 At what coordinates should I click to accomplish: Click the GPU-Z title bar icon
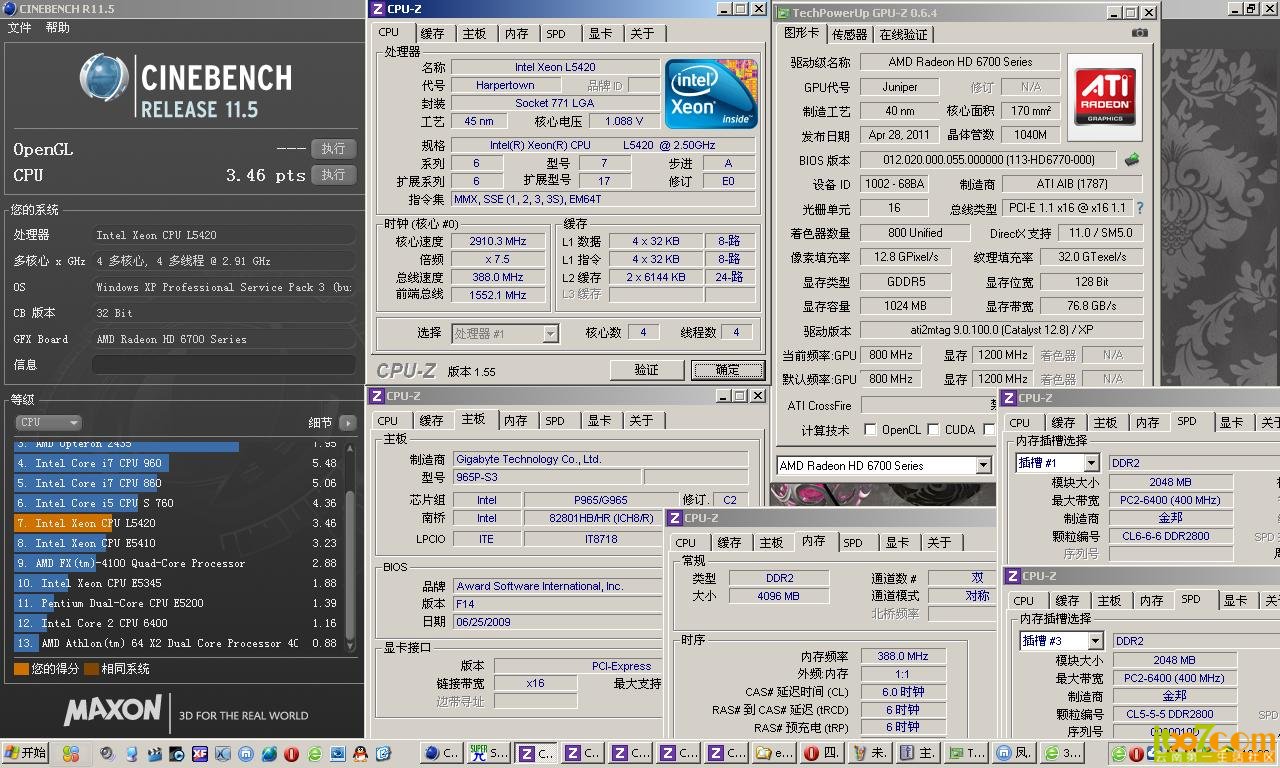coord(782,12)
